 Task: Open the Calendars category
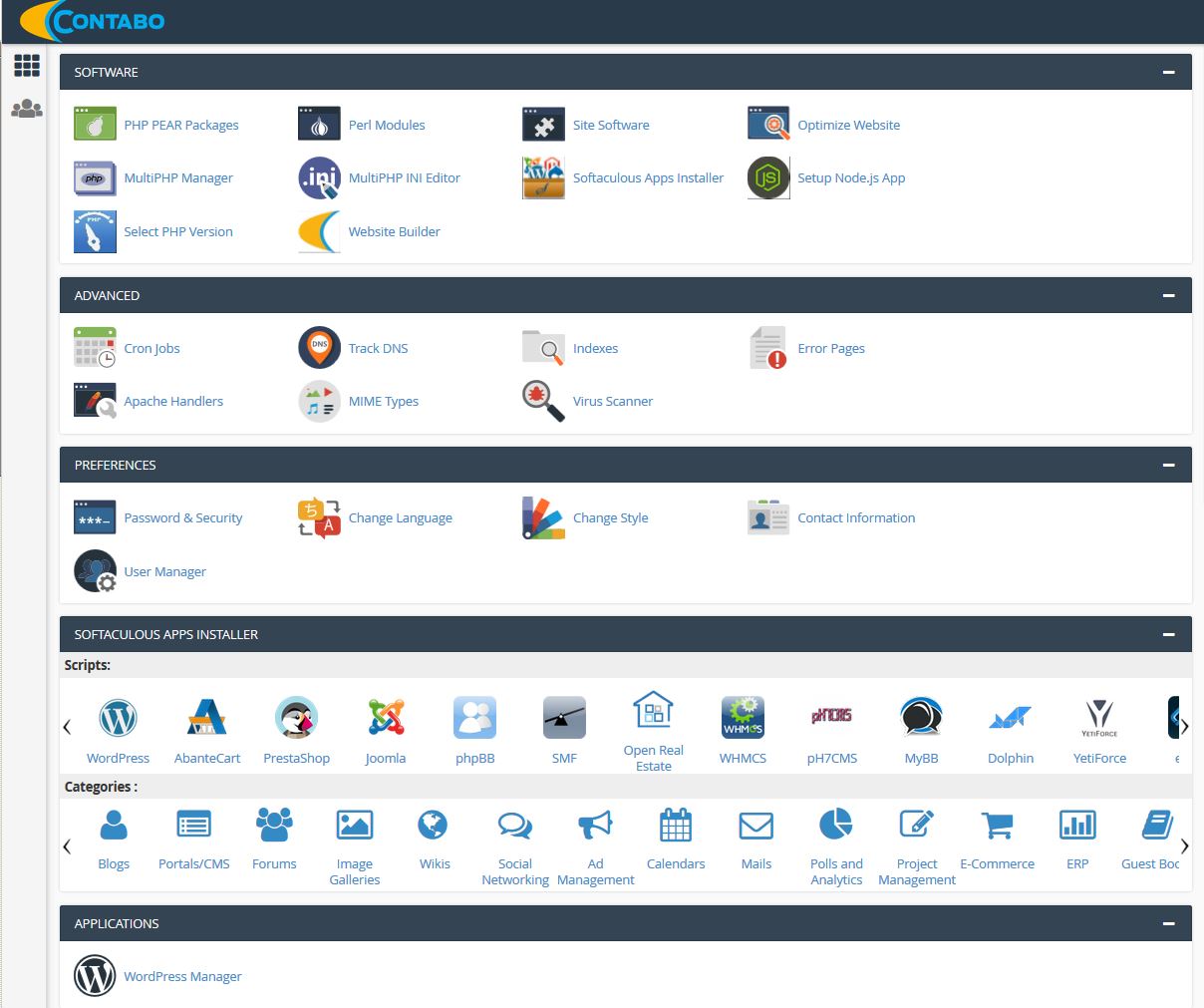click(676, 840)
